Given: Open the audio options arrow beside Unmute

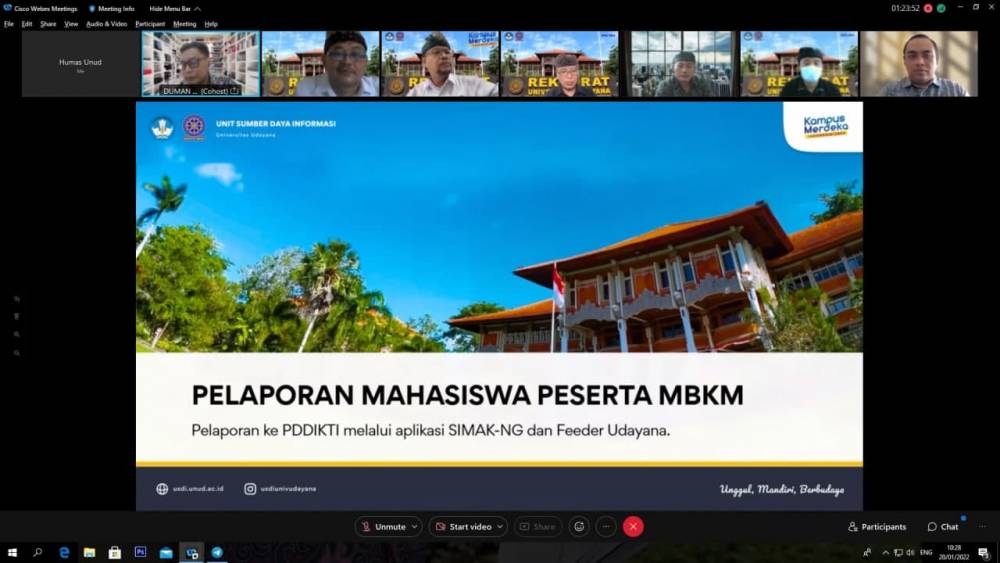Looking at the screenshot, I should pyautogui.click(x=414, y=526).
